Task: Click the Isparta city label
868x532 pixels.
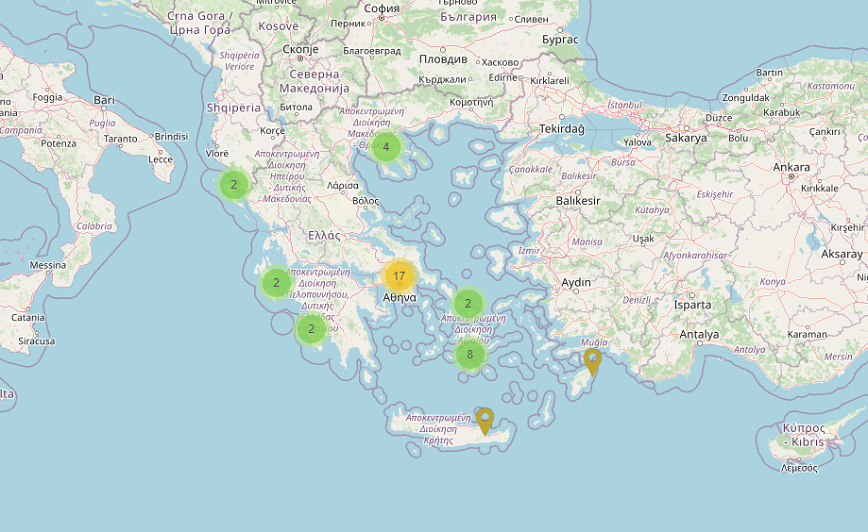Action: 693,305
